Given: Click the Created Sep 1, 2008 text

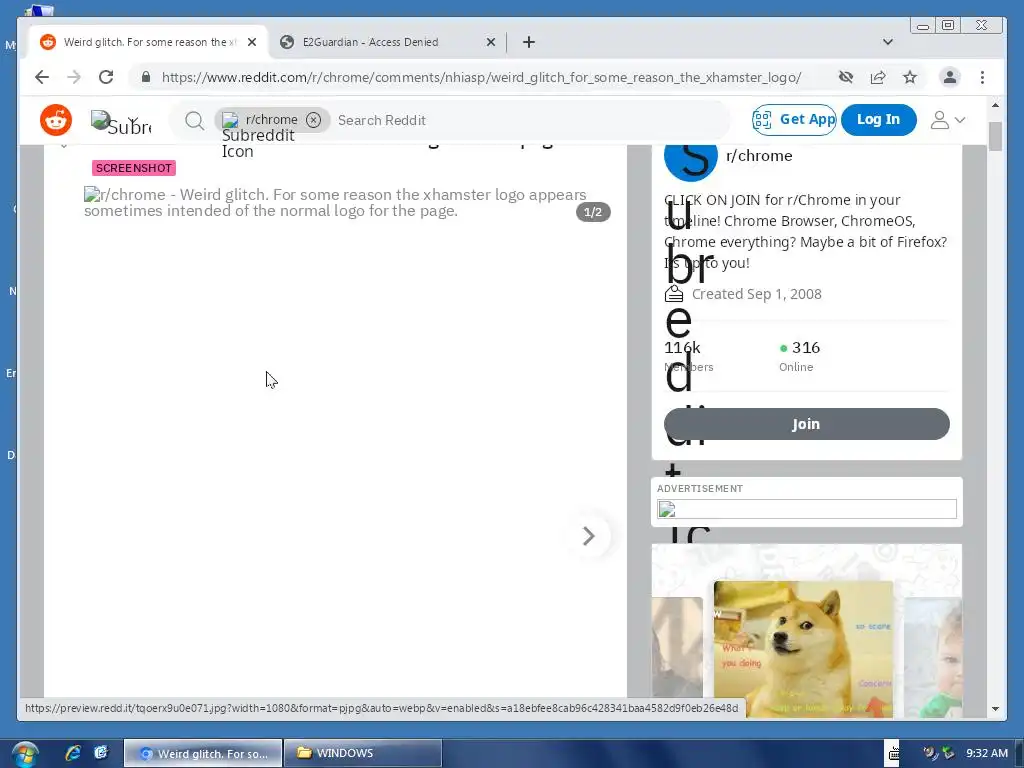Looking at the screenshot, I should [x=756, y=294].
